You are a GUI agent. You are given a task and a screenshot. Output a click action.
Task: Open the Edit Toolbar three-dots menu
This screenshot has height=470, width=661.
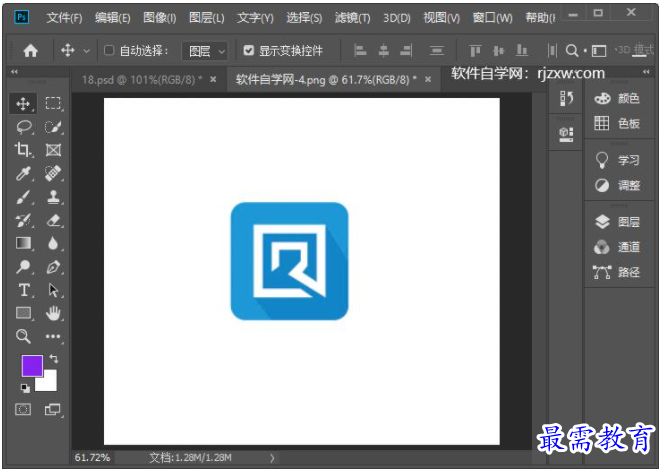(x=53, y=336)
